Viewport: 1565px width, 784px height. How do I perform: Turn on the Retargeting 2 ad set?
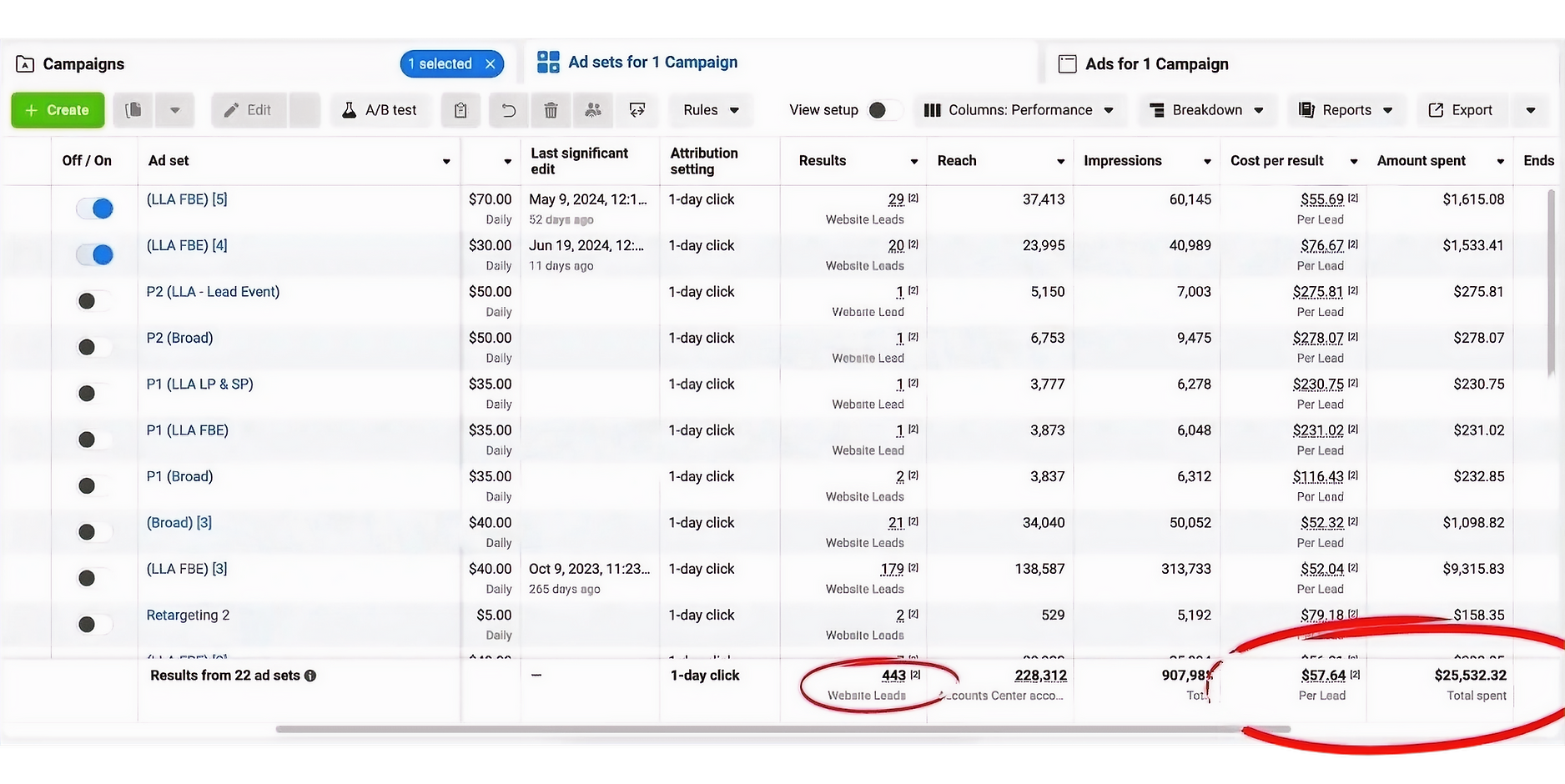pyautogui.click(x=94, y=625)
